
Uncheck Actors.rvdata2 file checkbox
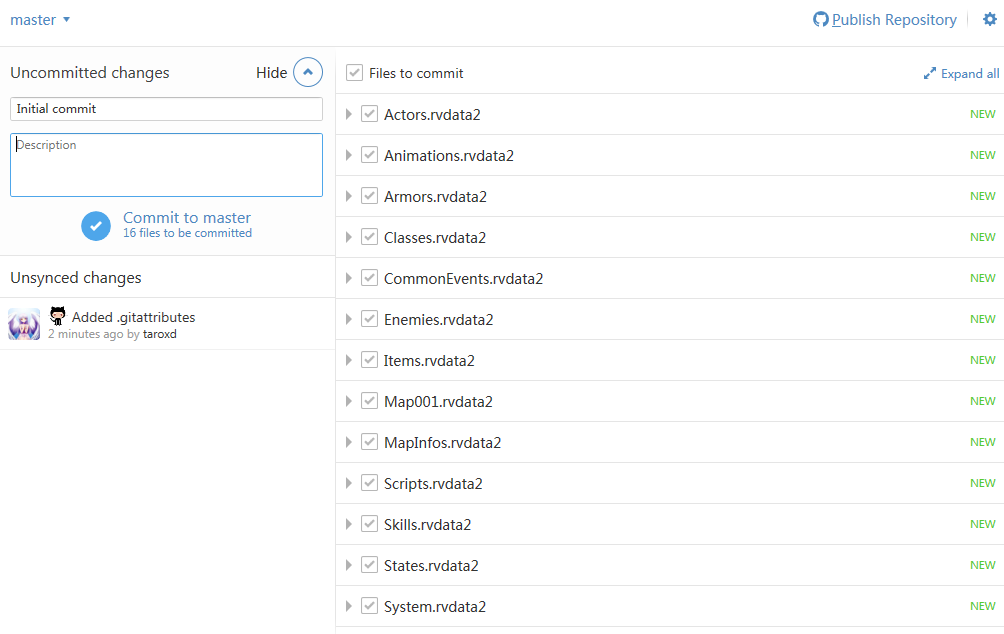click(369, 114)
